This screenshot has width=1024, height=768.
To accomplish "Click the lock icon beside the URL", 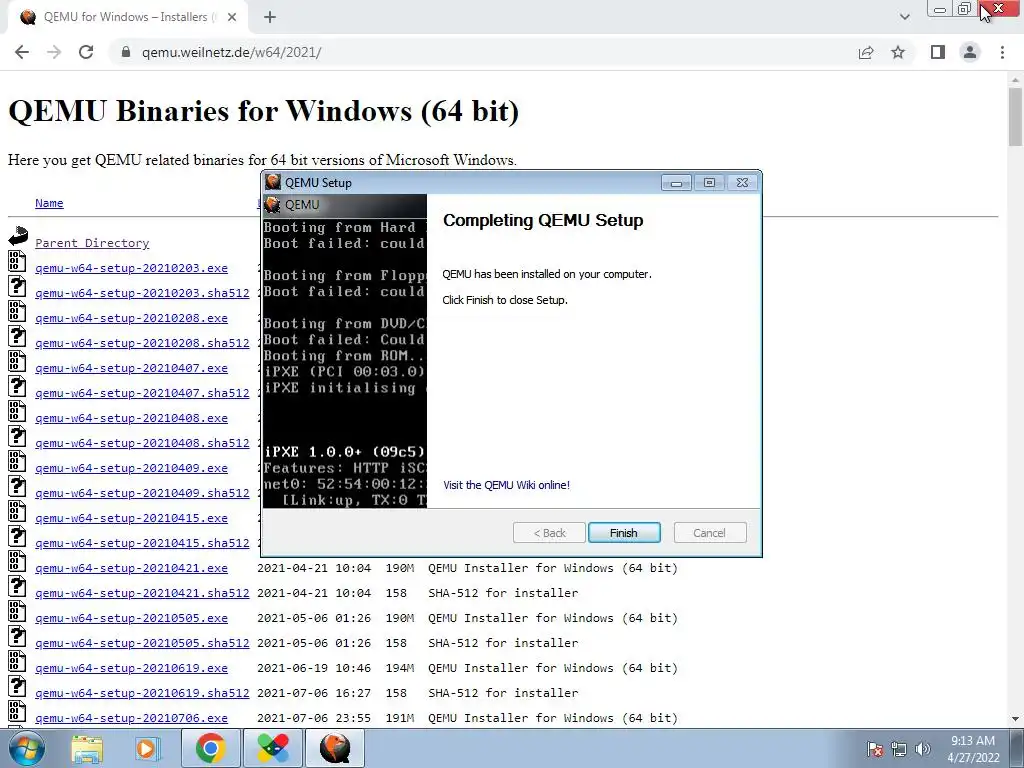I will 126,52.
